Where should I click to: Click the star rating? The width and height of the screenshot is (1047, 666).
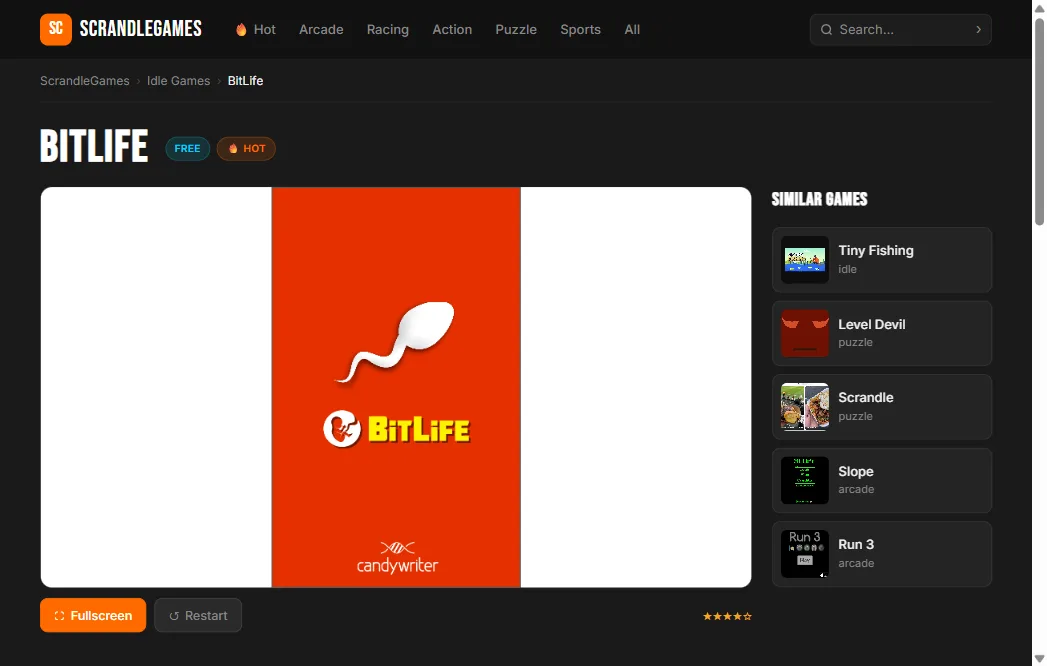(727, 616)
